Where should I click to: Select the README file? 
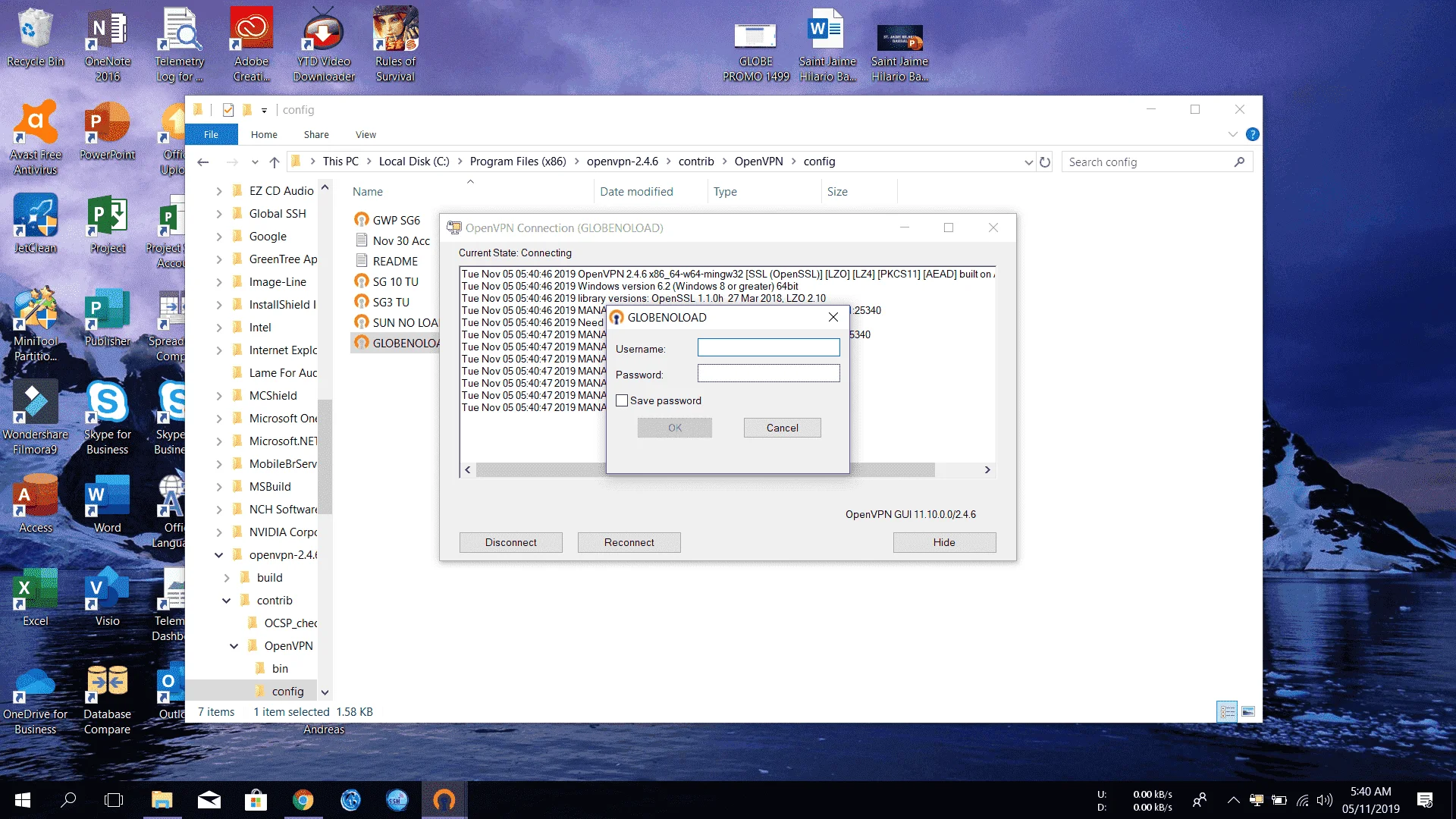pos(388,261)
